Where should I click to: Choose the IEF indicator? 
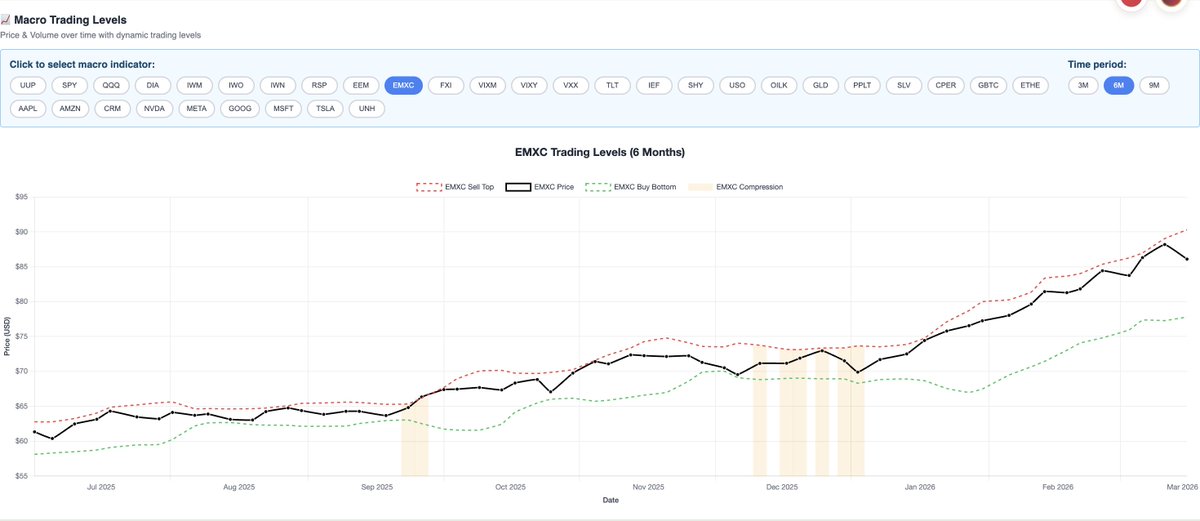click(x=654, y=85)
